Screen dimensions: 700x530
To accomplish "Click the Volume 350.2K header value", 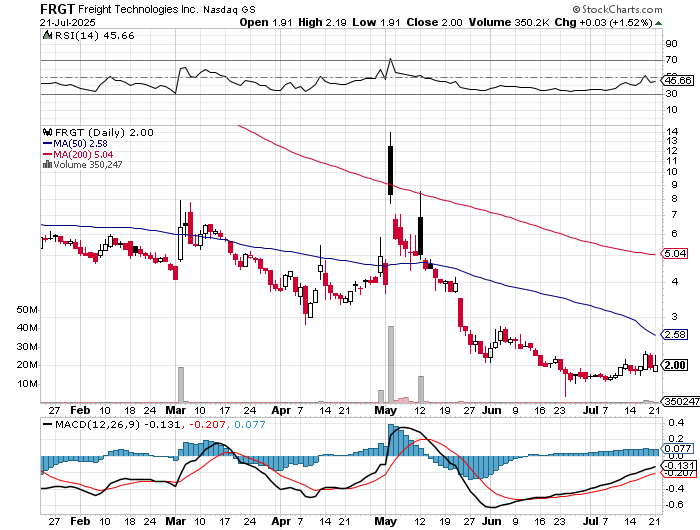I will click(x=509, y=22).
